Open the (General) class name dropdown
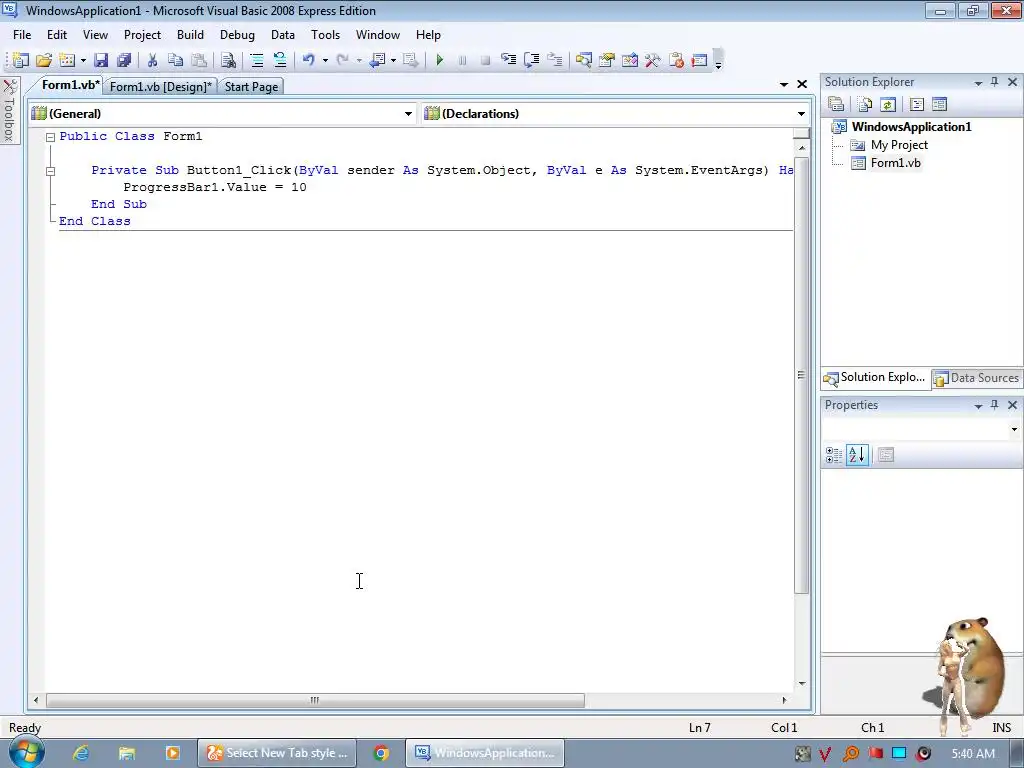The width and height of the screenshot is (1024, 768). point(408,114)
